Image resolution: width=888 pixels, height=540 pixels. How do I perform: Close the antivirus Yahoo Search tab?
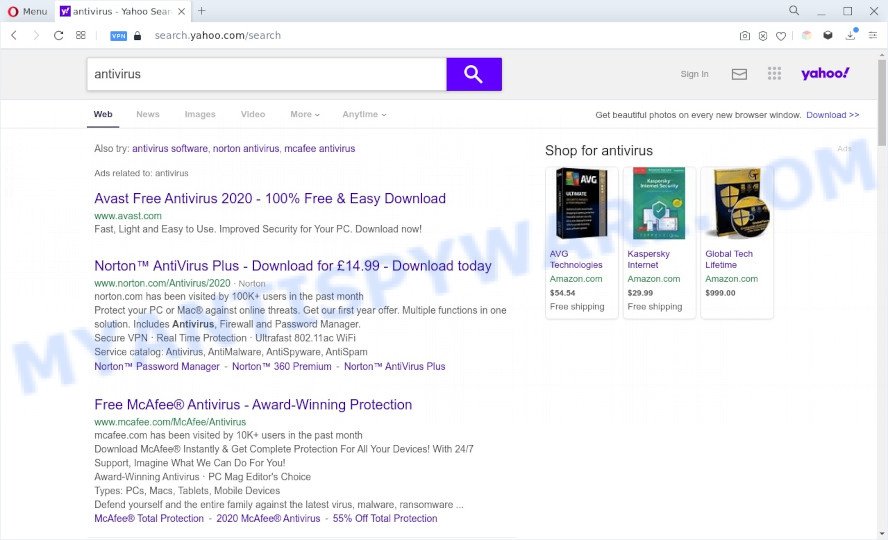(181, 11)
